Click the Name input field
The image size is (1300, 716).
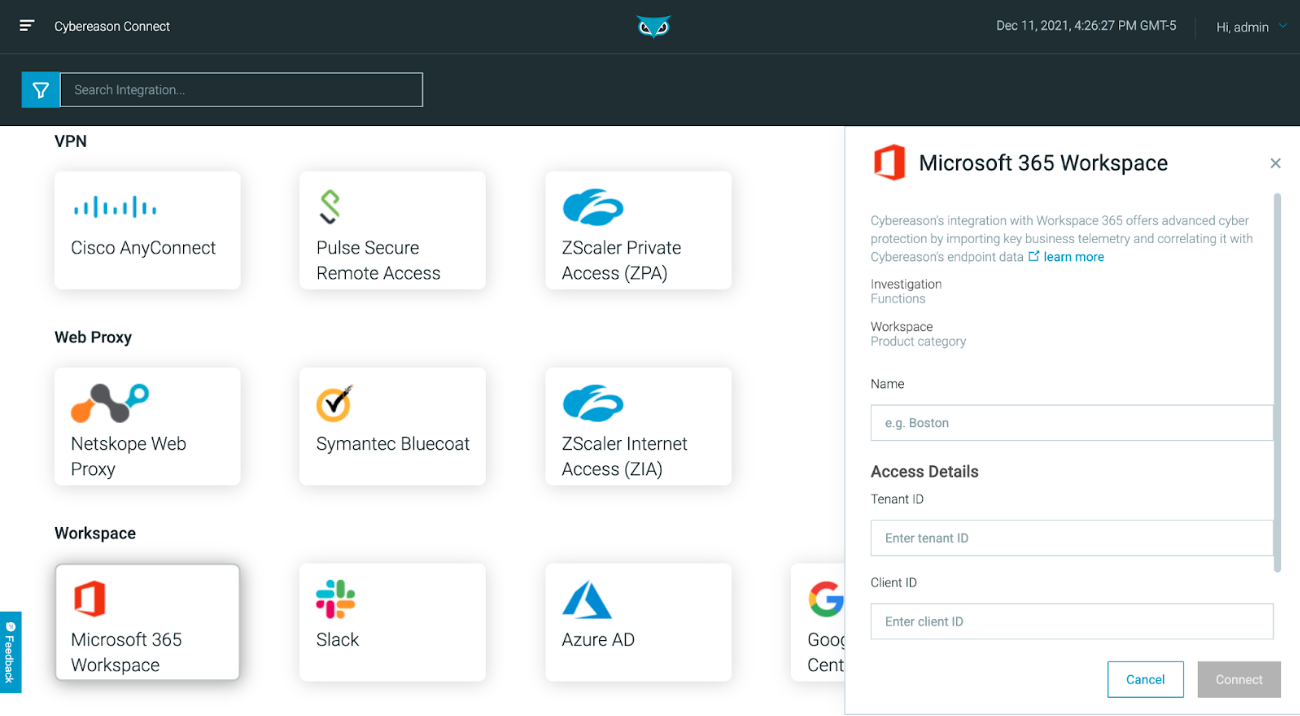pos(1072,423)
